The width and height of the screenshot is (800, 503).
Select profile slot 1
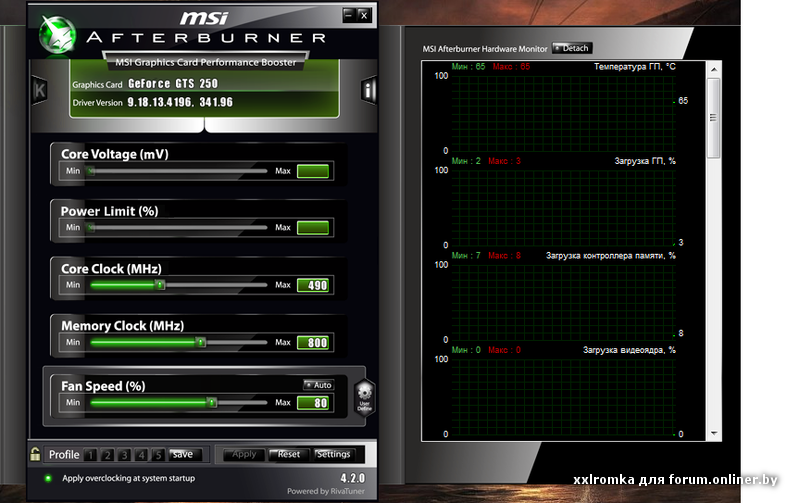(x=91, y=455)
